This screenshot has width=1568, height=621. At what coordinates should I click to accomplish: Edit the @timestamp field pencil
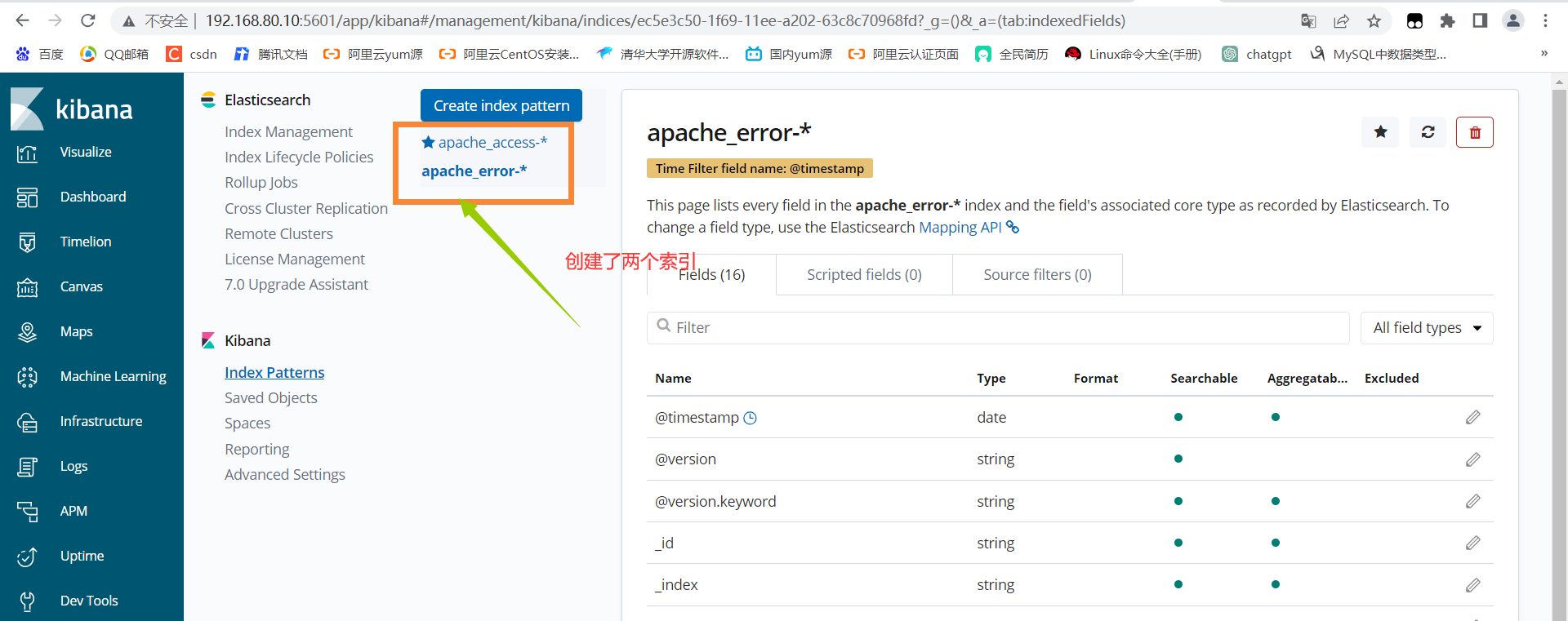(x=1472, y=418)
